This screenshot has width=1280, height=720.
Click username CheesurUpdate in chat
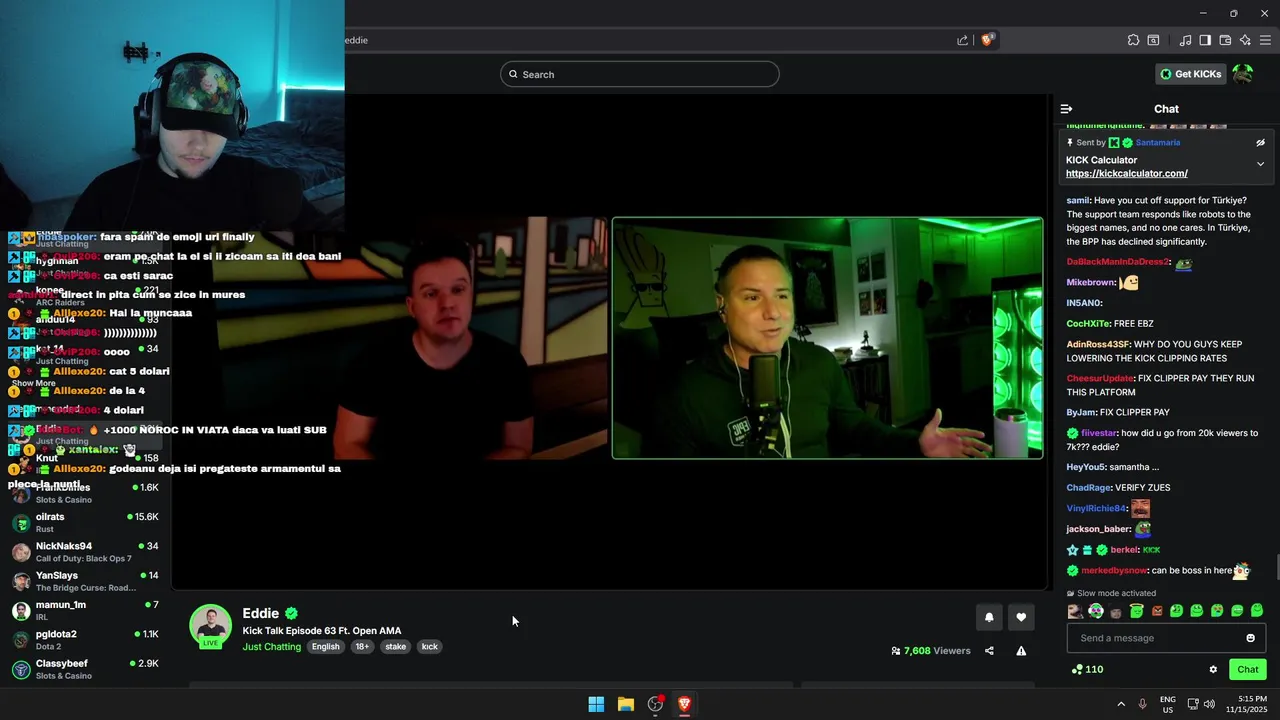click(x=1099, y=379)
